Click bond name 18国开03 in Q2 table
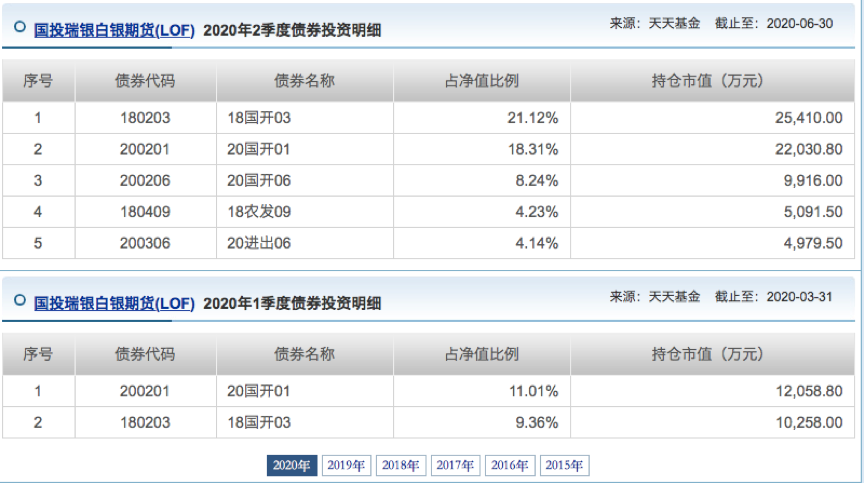Screen dimensions: 864x483 coord(259,118)
